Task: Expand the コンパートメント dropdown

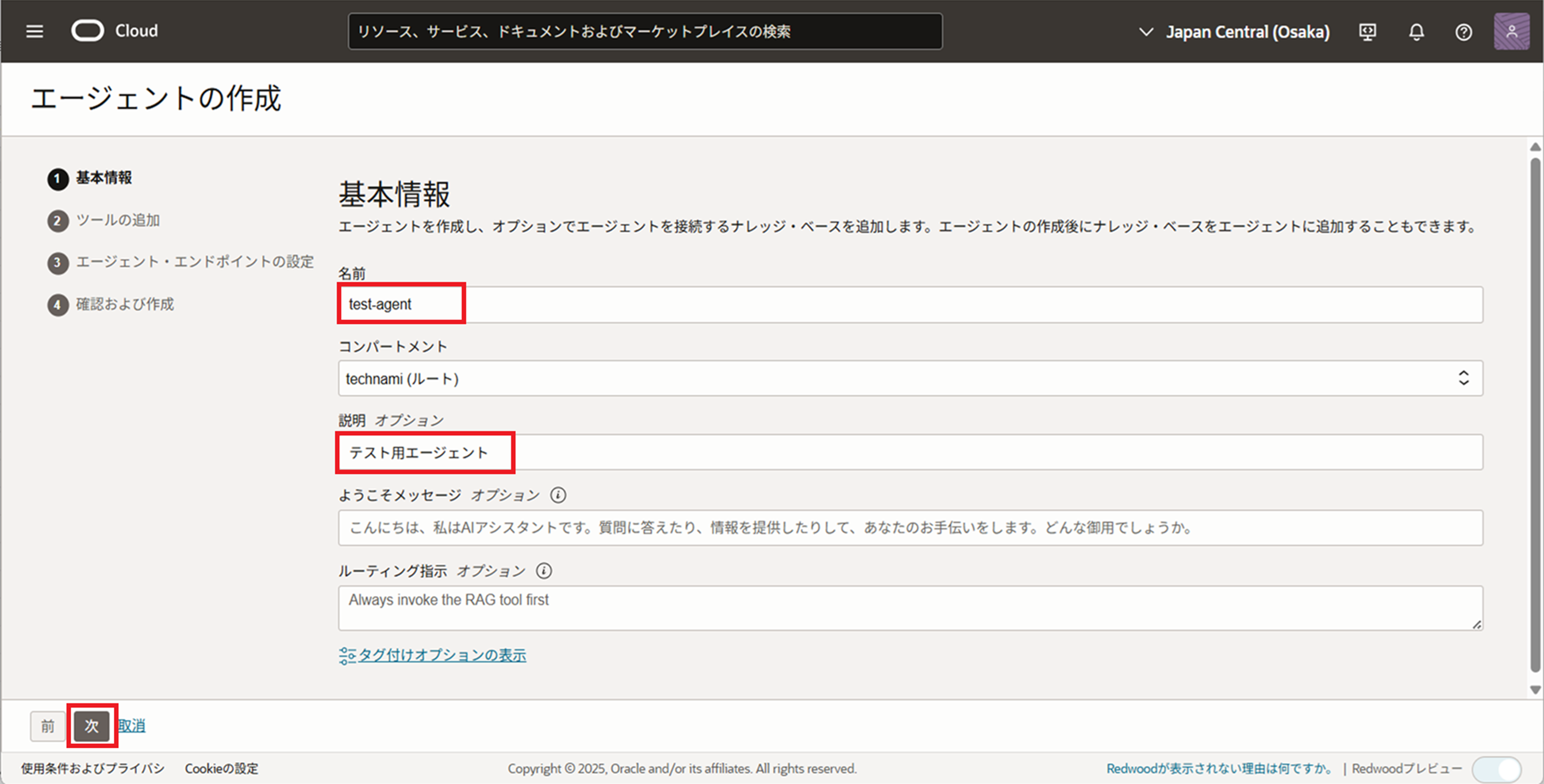Action: (910, 378)
